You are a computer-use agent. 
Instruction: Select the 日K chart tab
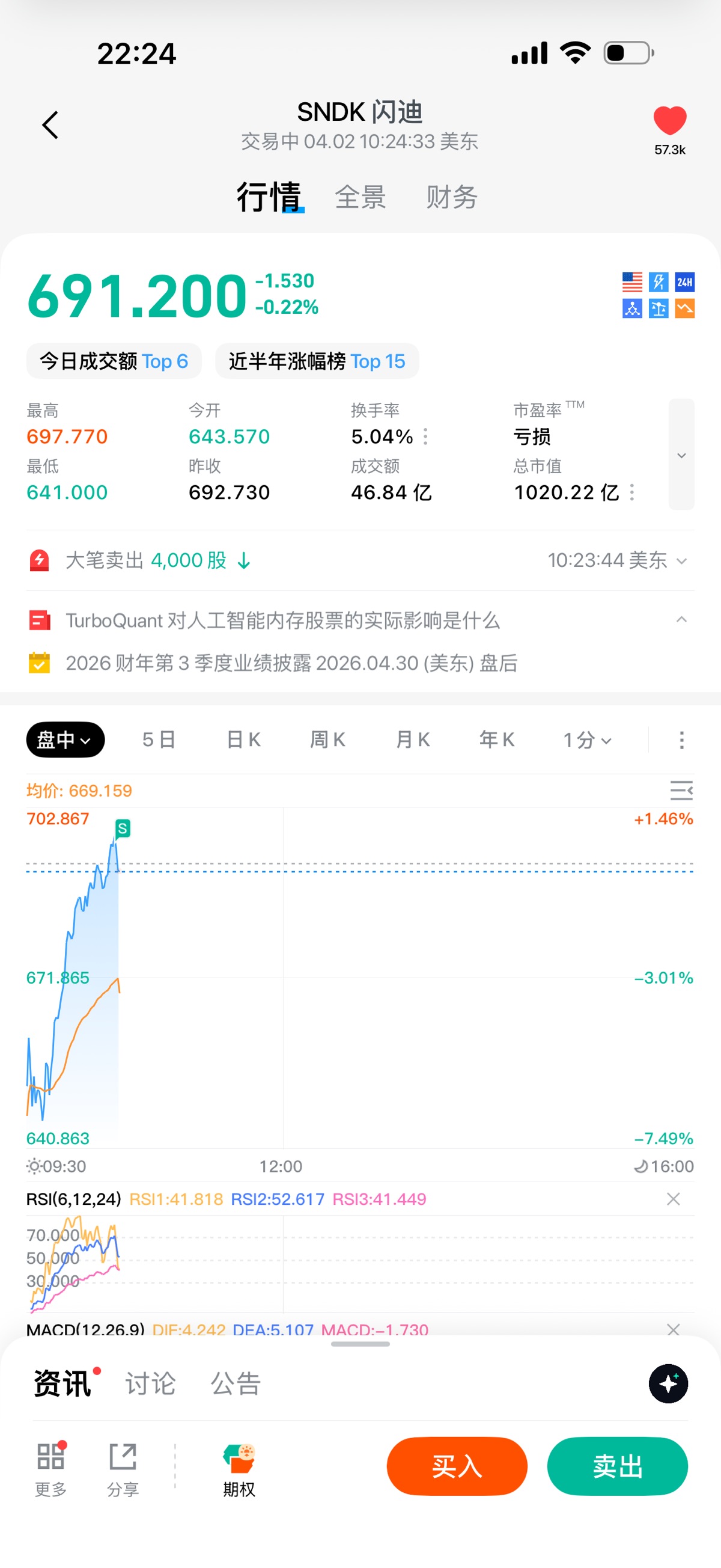pyautogui.click(x=243, y=740)
